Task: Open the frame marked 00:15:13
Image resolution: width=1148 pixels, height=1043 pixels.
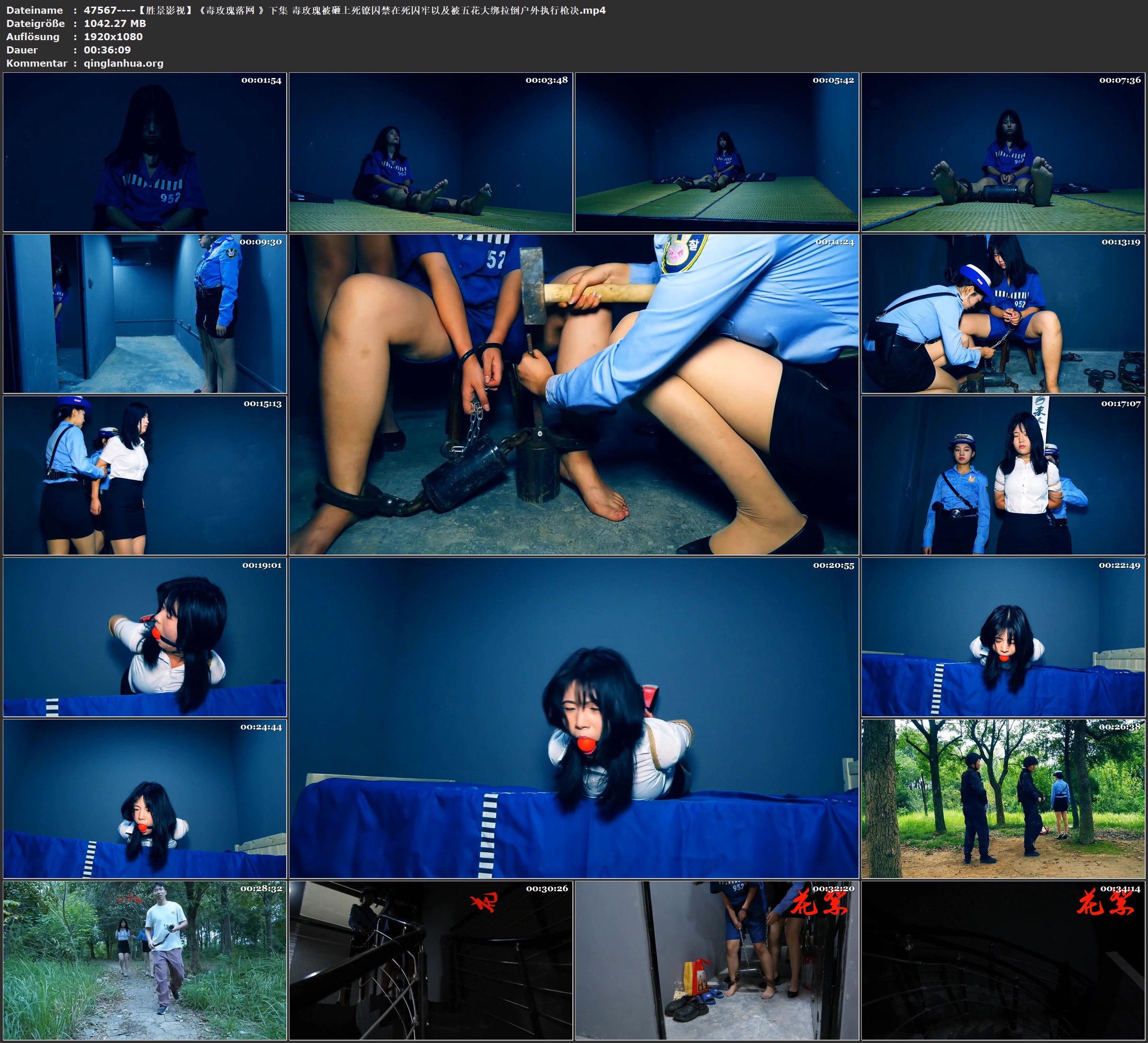Action: point(145,475)
